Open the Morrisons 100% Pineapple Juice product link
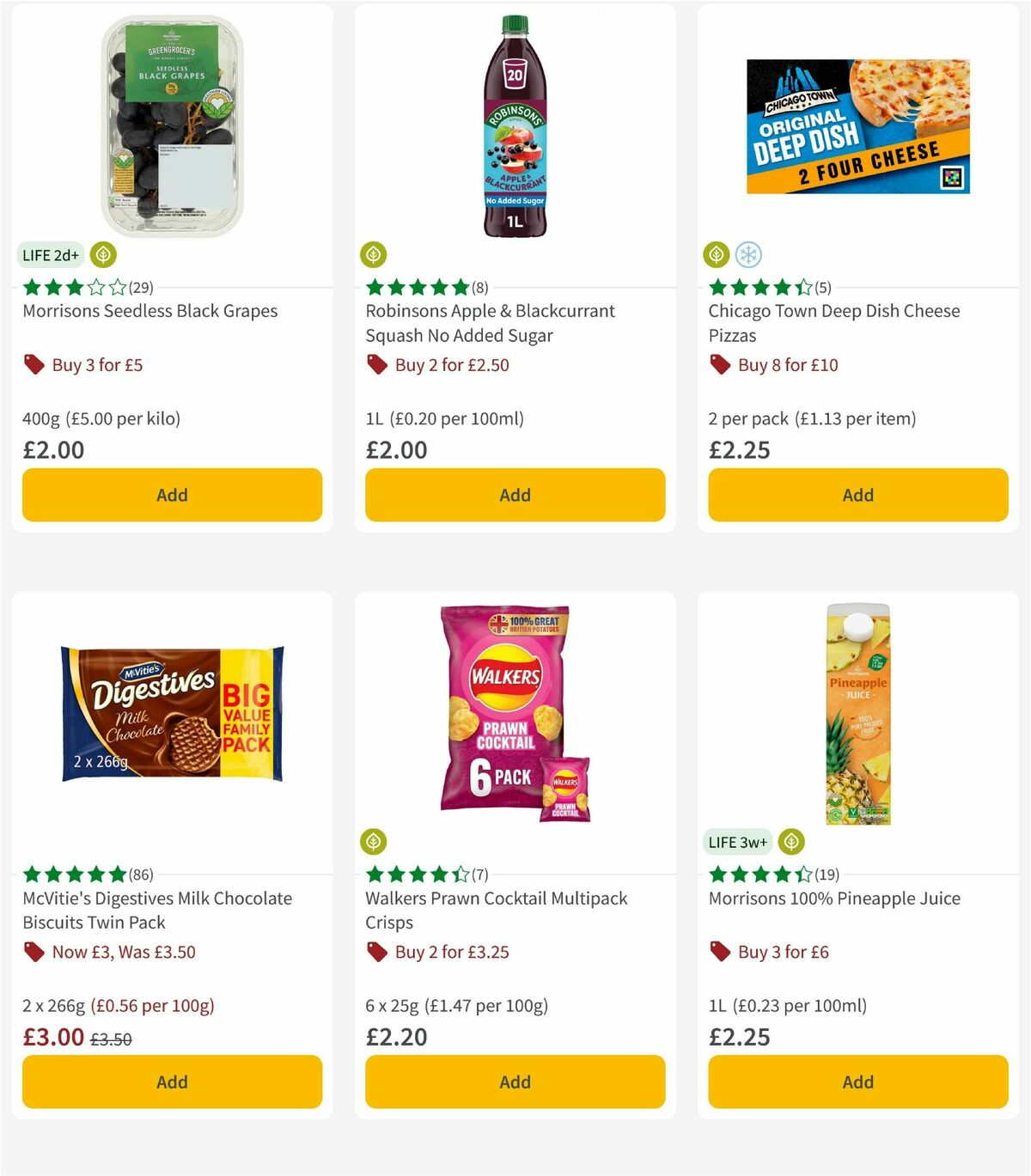Image resolution: width=1031 pixels, height=1176 pixels. 834,899
